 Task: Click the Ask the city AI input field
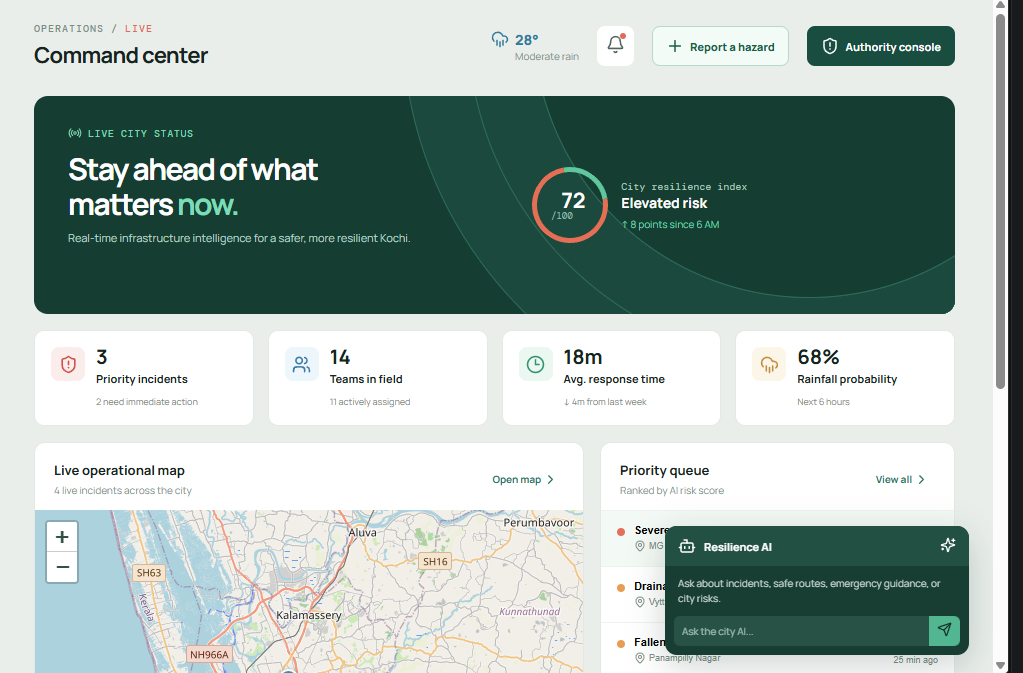click(x=801, y=631)
